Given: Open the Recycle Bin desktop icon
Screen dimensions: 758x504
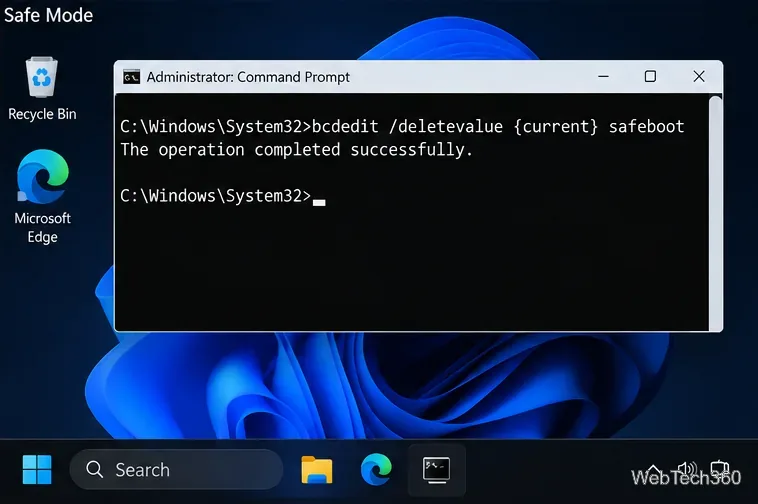Looking at the screenshot, I should coord(42,88).
